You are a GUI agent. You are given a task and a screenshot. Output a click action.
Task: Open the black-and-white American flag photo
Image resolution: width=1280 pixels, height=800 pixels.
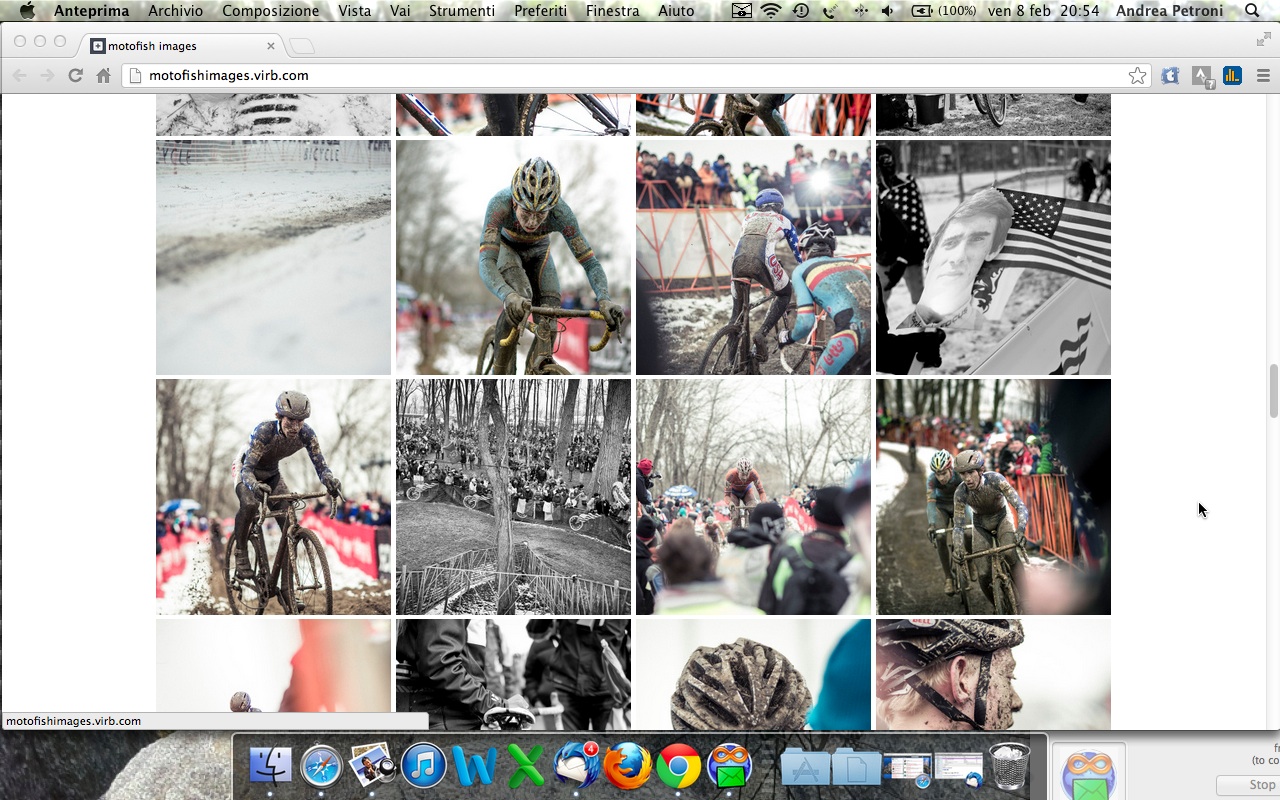pyautogui.click(x=993, y=257)
